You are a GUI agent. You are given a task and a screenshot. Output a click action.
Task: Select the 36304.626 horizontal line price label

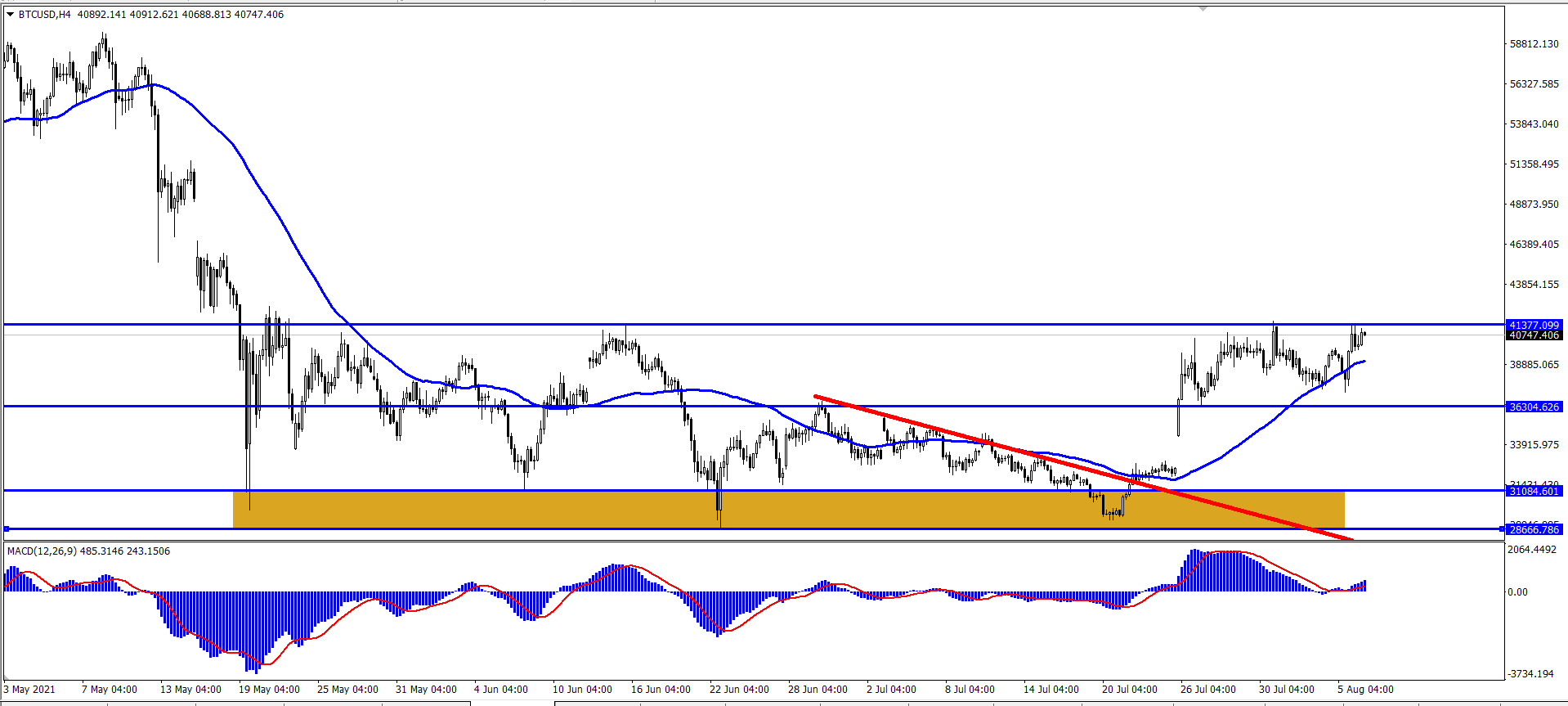[x=1534, y=407]
